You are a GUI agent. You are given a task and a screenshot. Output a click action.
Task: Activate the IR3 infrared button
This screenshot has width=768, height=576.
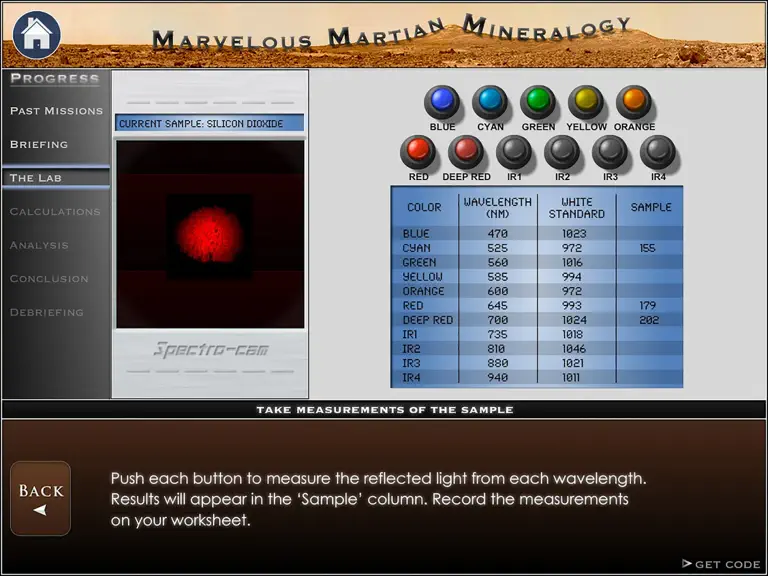(x=610, y=151)
